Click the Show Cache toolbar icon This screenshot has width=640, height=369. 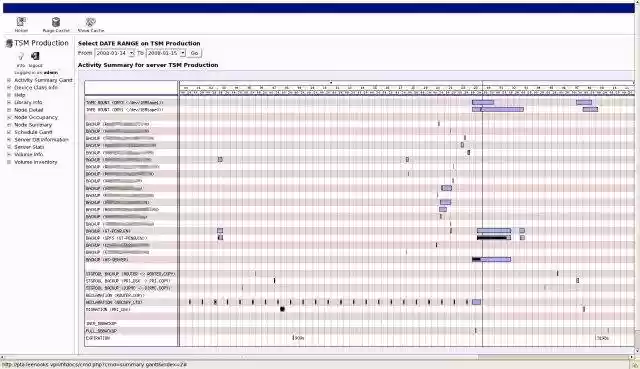click(91, 22)
